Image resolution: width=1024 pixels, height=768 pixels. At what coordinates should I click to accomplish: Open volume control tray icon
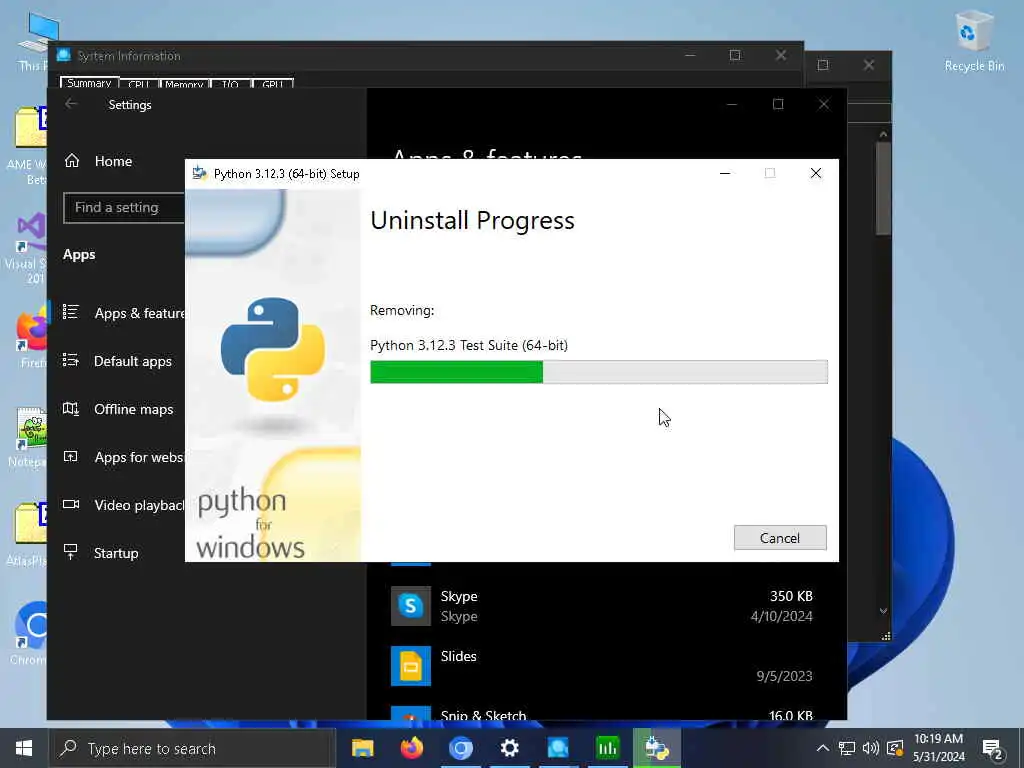click(871, 748)
